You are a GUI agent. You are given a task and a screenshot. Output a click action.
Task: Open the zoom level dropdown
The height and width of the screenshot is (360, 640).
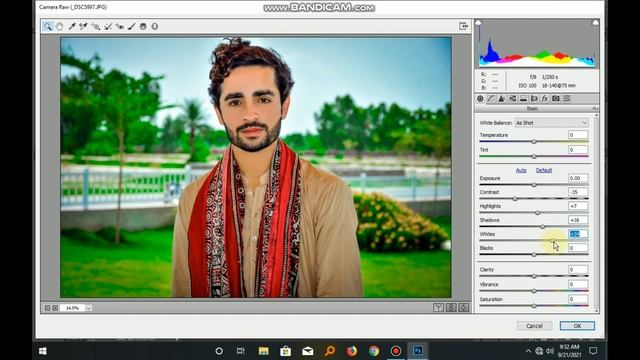coord(89,308)
